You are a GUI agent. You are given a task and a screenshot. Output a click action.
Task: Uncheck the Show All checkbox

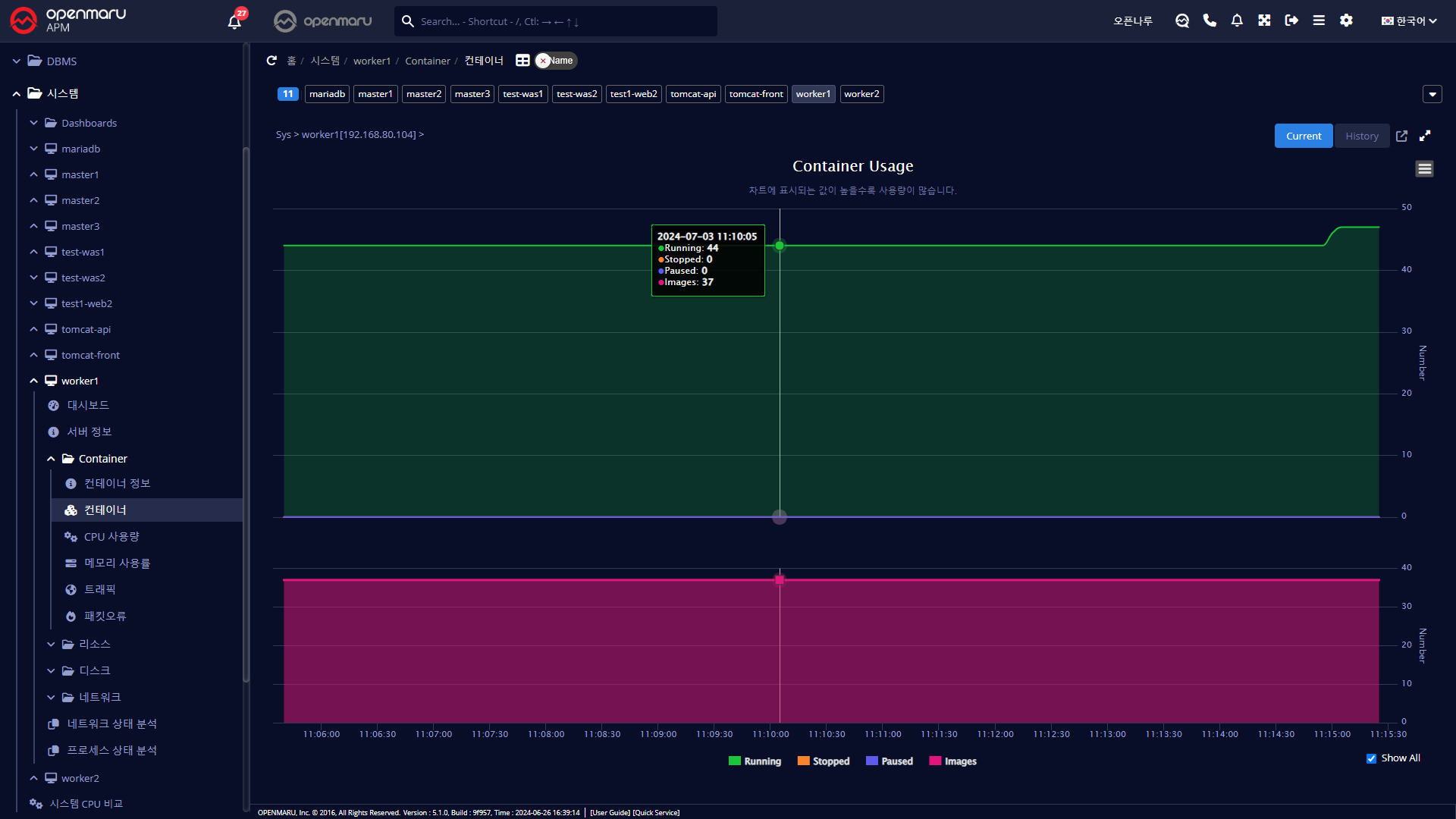(x=1371, y=758)
